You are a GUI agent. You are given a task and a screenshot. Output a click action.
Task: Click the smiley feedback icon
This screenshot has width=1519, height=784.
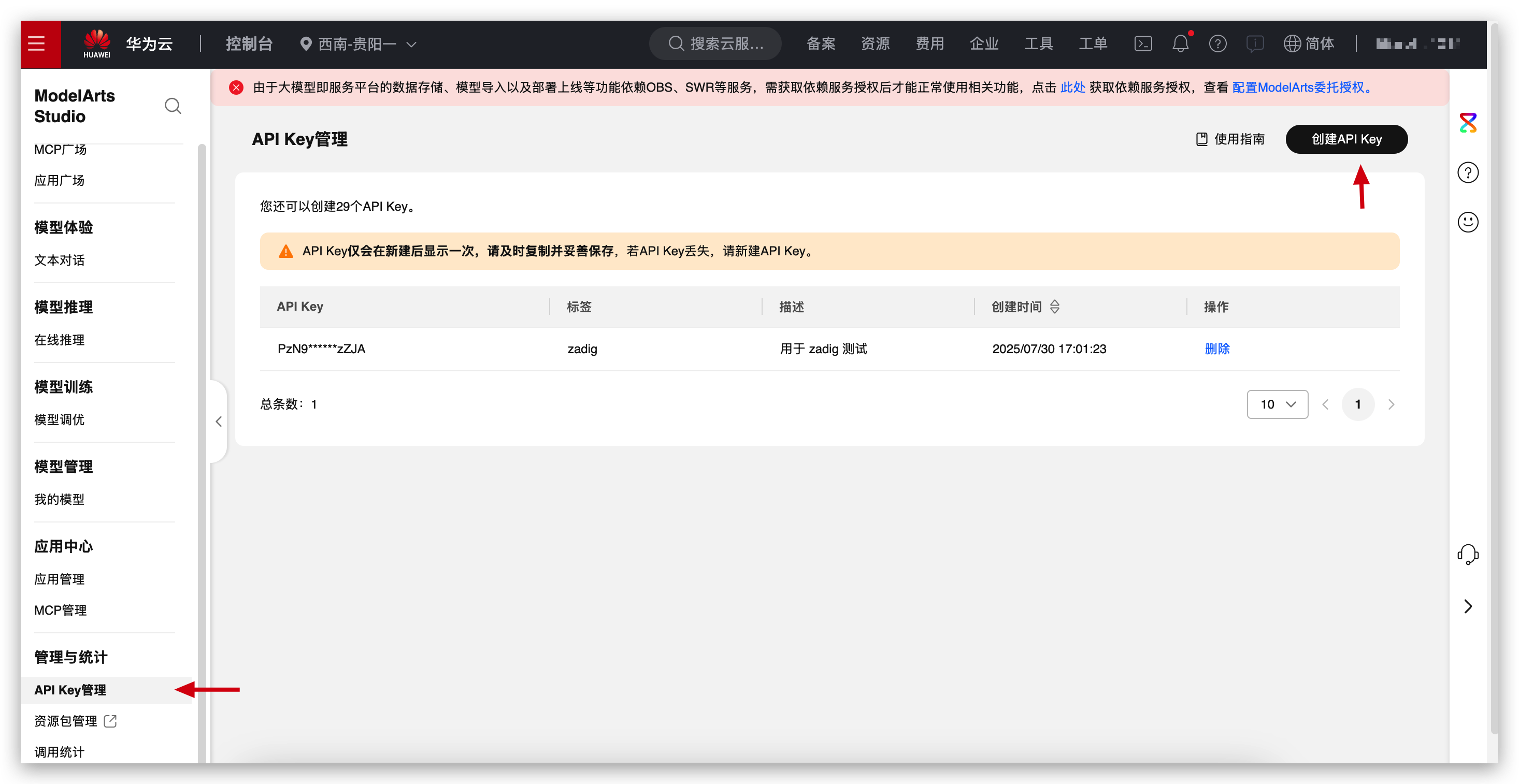(x=1467, y=222)
